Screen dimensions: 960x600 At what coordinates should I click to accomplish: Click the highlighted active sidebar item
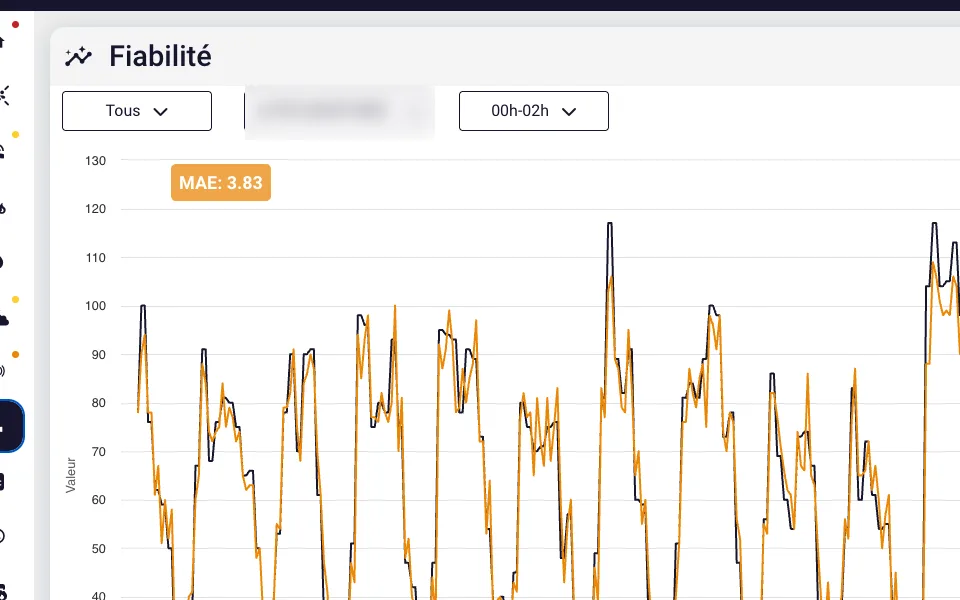(x=10, y=426)
